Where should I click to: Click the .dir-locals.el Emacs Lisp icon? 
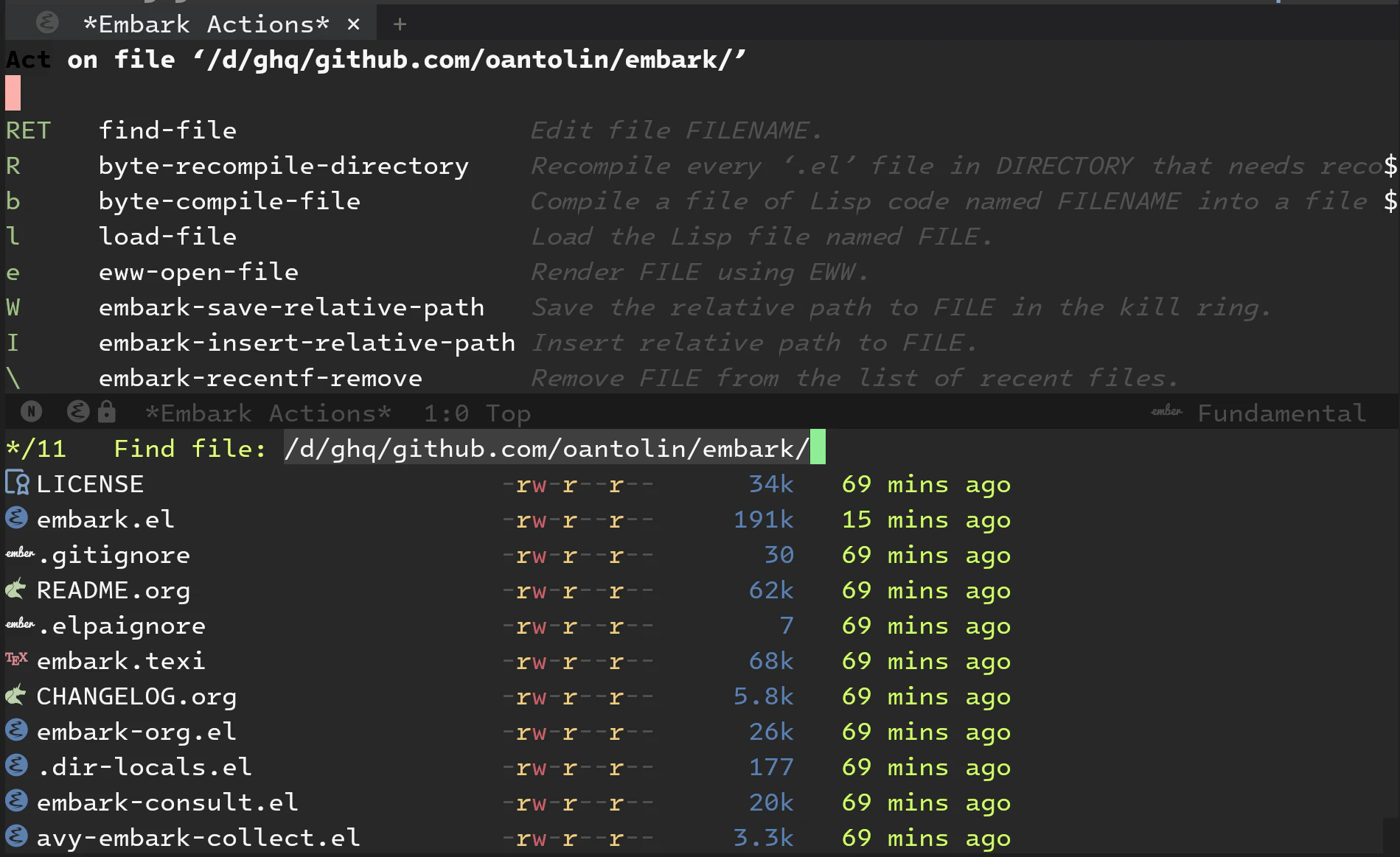tap(17, 766)
